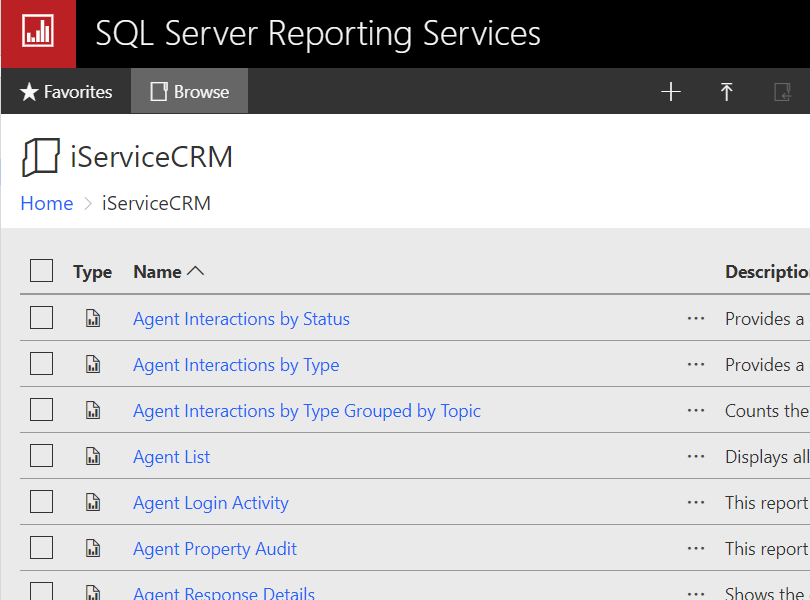Sort the list by Description column
Image resolution: width=810 pixels, height=600 pixels.
tap(767, 272)
